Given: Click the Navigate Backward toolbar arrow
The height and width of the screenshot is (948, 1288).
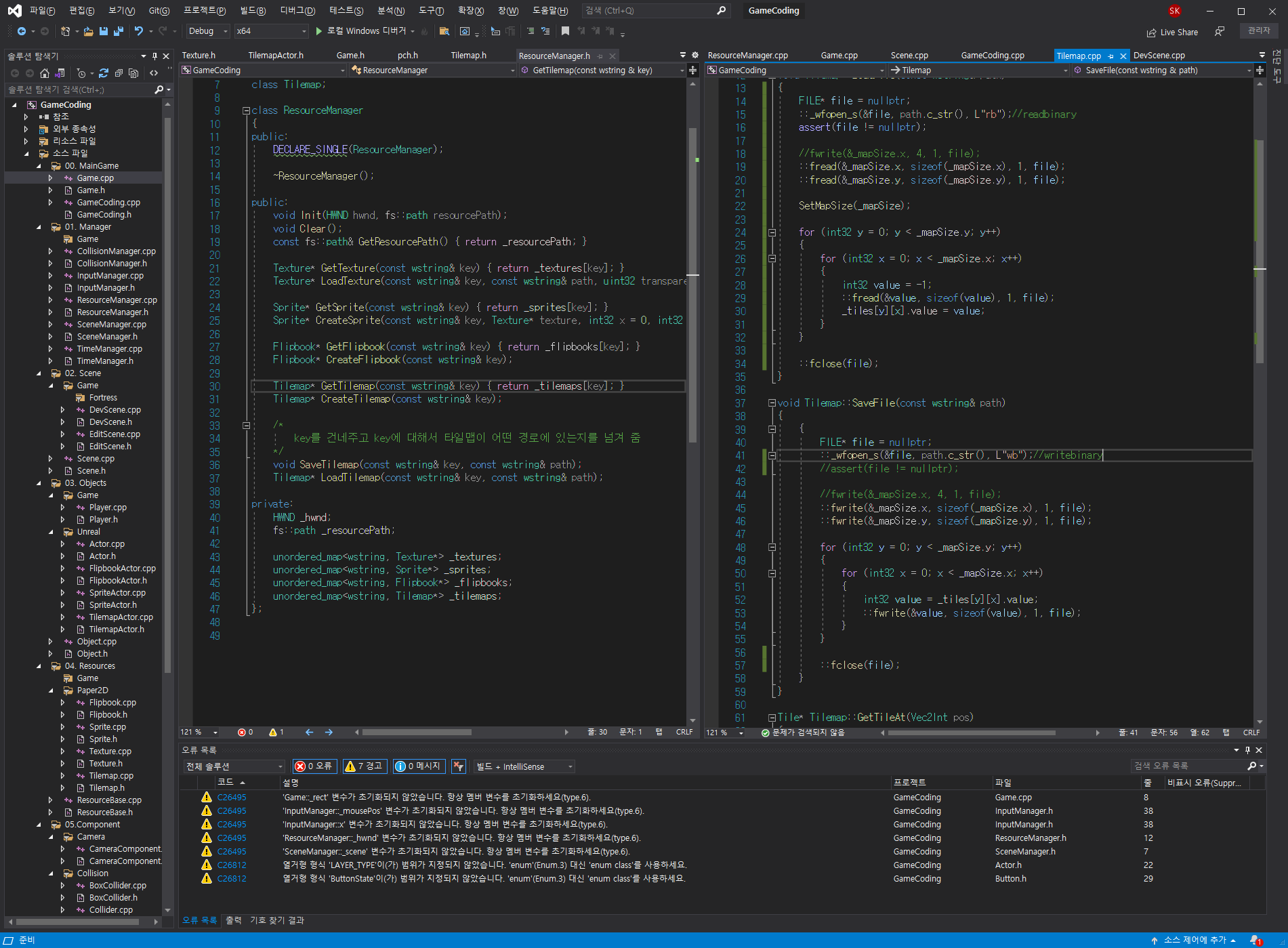Looking at the screenshot, I should 22,31.
